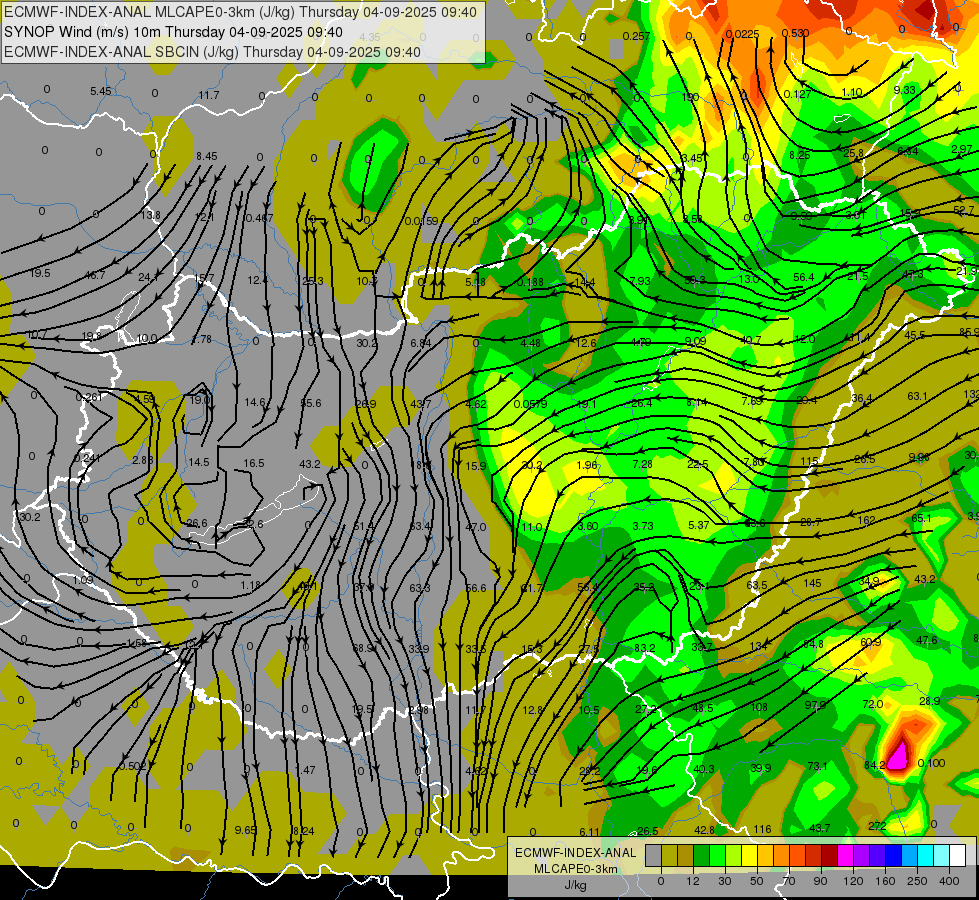This screenshot has width=979, height=900.
Task: Click the map value 47.6
Action: [x=927, y=640]
